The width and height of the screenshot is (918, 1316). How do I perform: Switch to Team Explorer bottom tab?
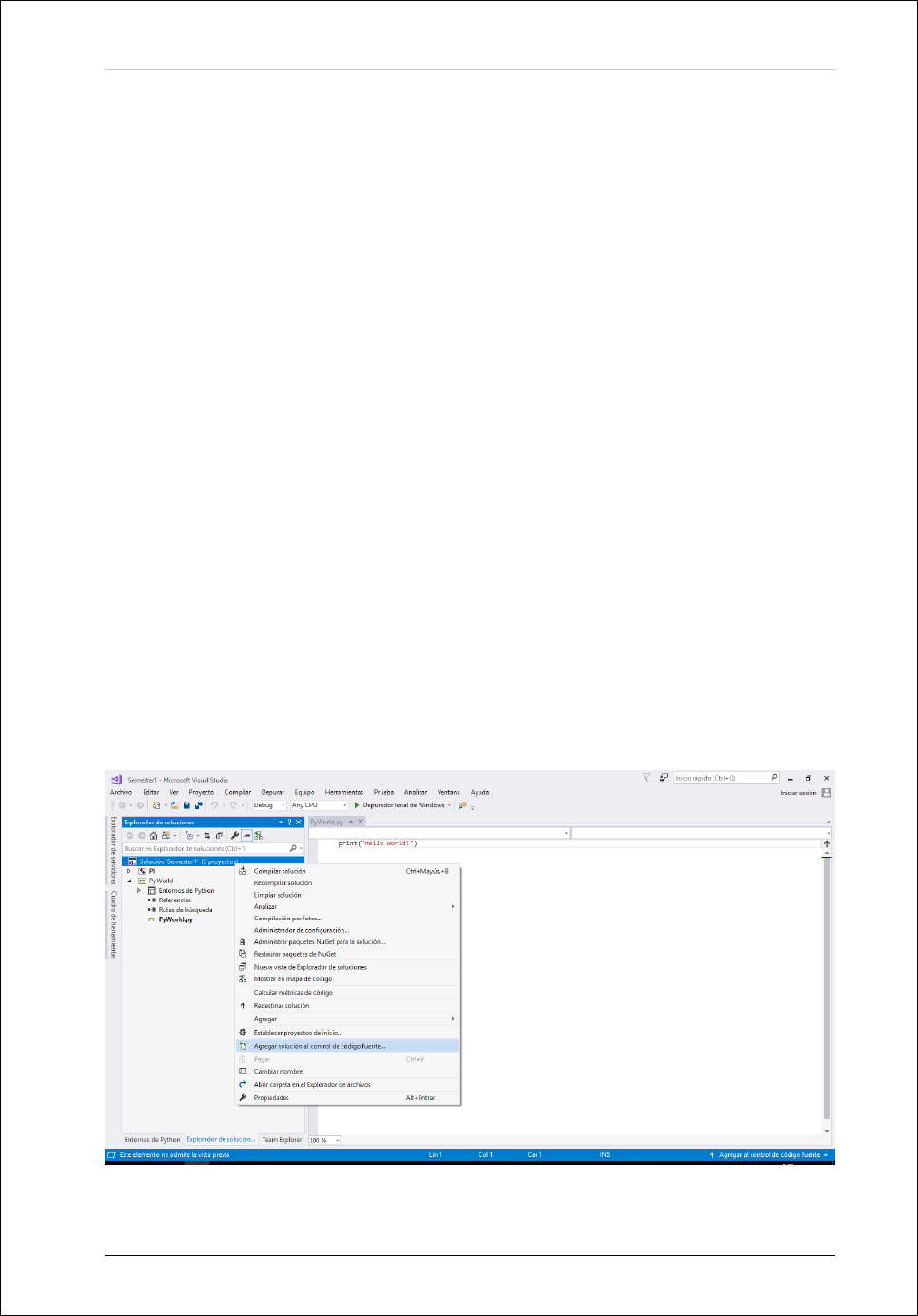(x=282, y=1140)
